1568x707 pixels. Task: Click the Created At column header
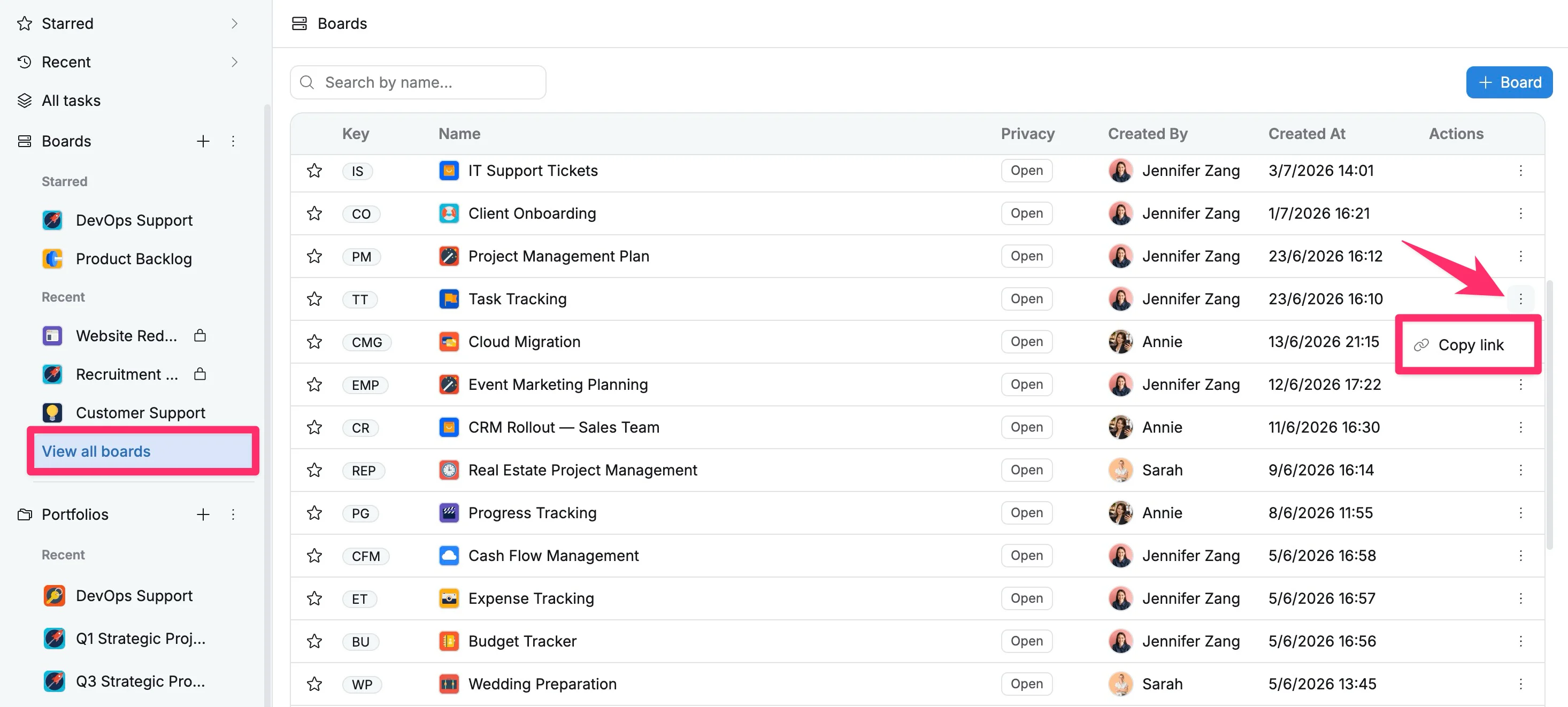(1306, 133)
